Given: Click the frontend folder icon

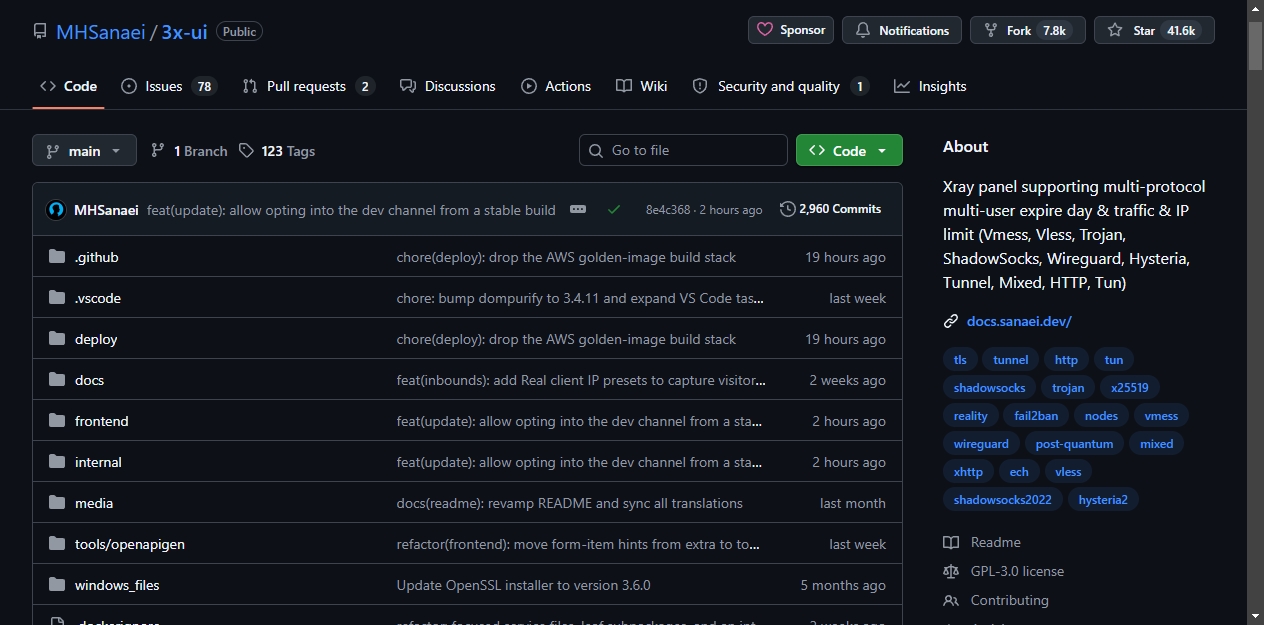Looking at the screenshot, I should coord(57,421).
